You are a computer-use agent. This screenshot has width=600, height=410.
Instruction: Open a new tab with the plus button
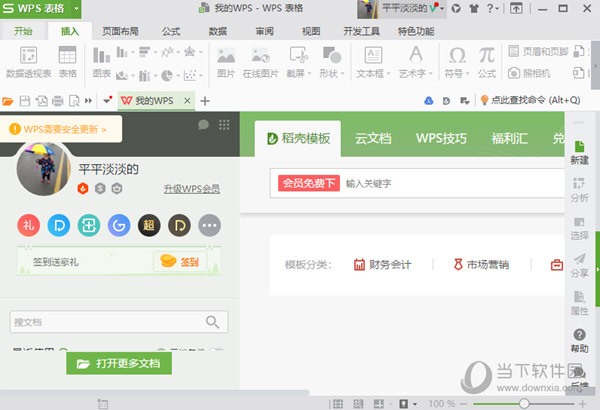(205, 101)
